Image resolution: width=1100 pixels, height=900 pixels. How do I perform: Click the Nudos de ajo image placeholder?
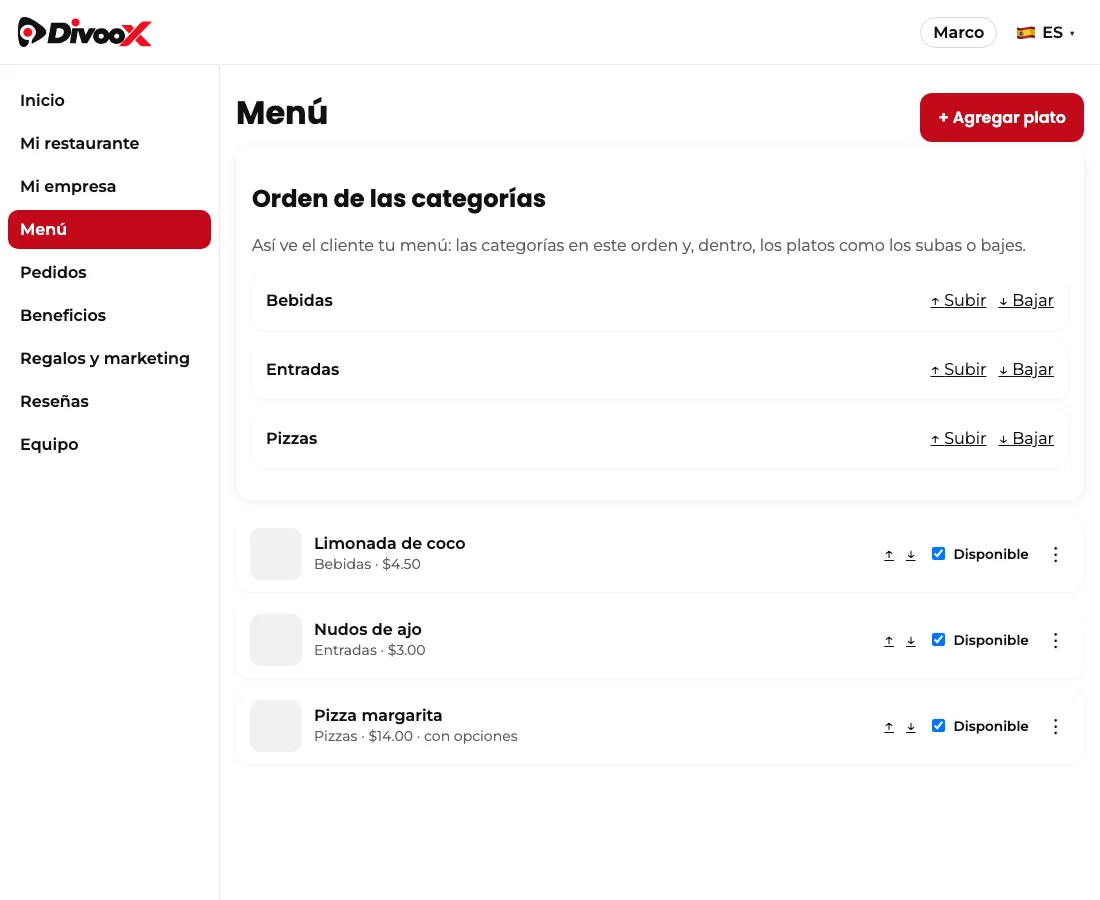pos(276,640)
